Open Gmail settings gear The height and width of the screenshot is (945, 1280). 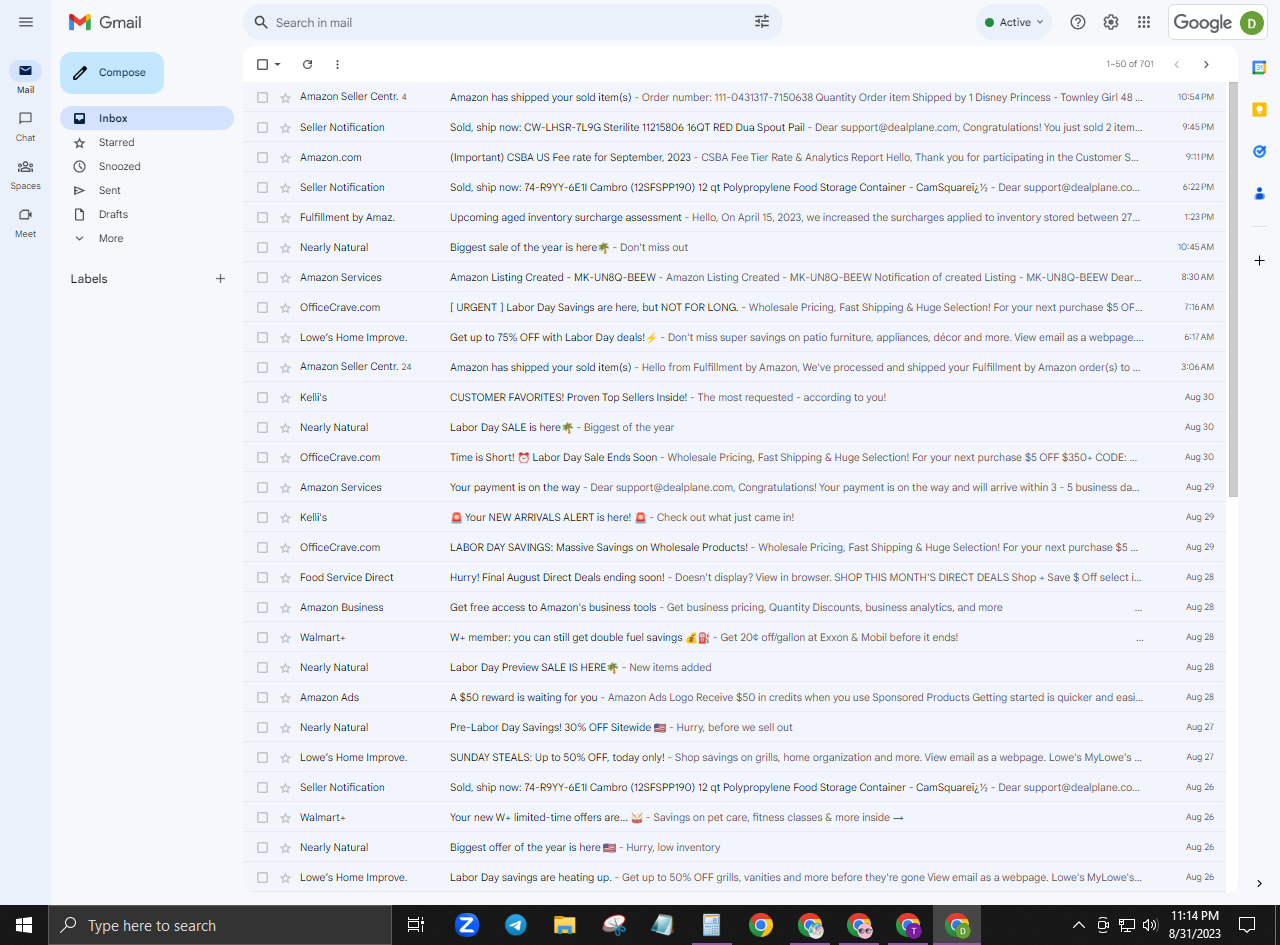pyautogui.click(x=1111, y=22)
